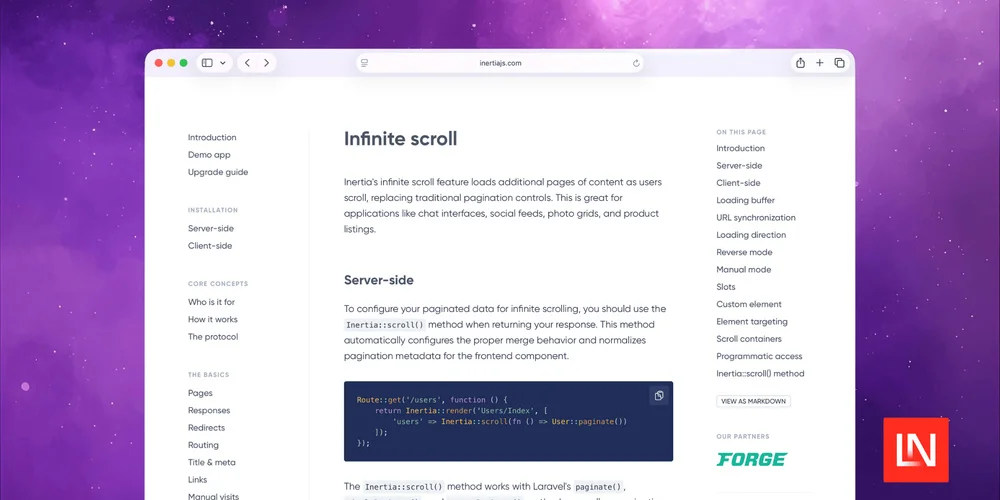This screenshot has height=500, width=1000.
Task: Click THE BASICS sidebar label
Action: [209, 375]
